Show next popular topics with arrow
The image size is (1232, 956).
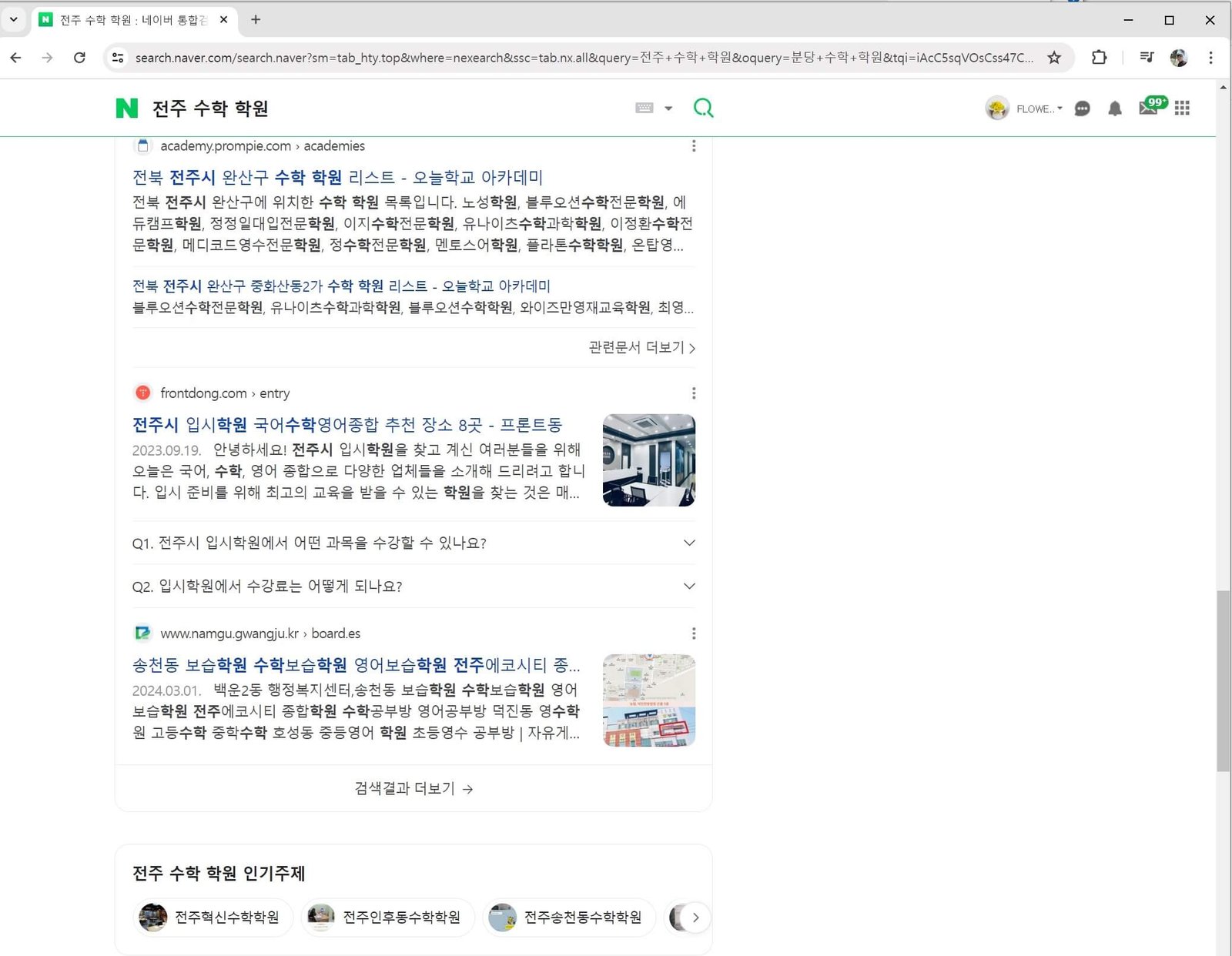[695, 918]
